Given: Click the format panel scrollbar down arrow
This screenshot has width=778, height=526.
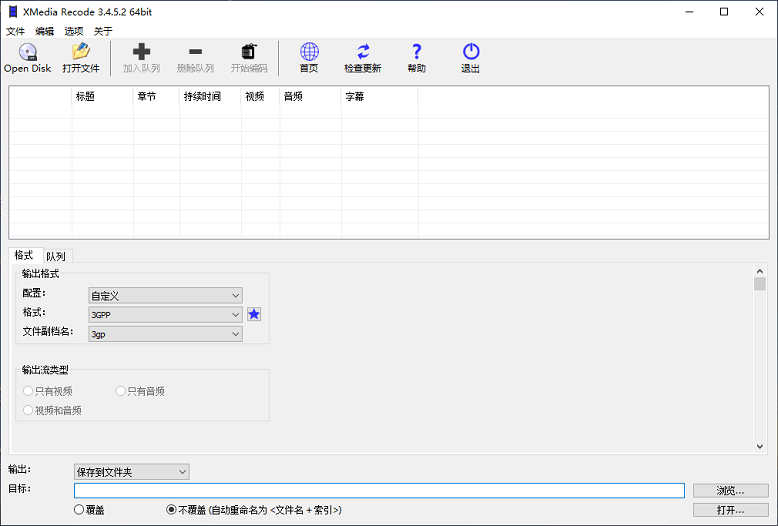Looking at the screenshot, I should pyautogui.click(x=760, y=446).
